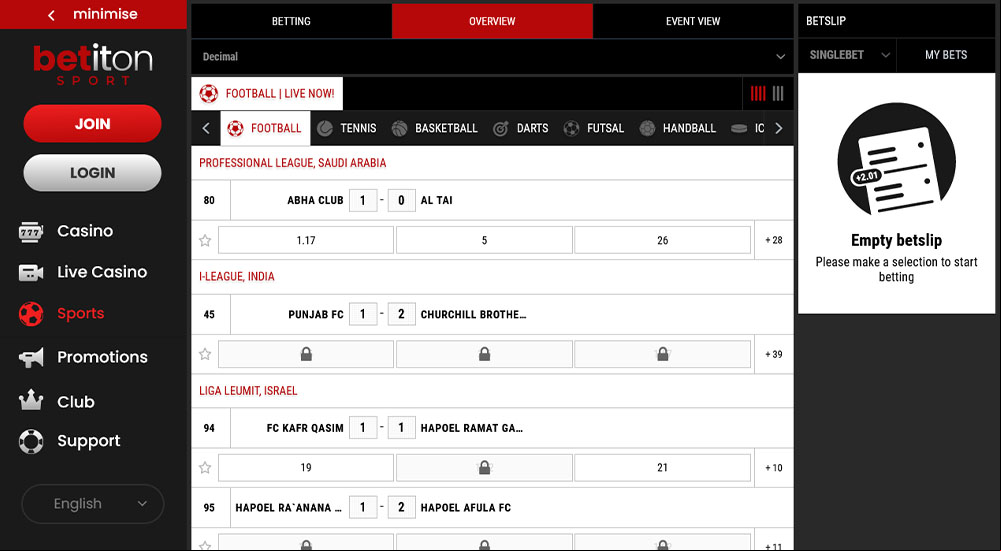Click the ice hockey puck icon

point(739,128)
